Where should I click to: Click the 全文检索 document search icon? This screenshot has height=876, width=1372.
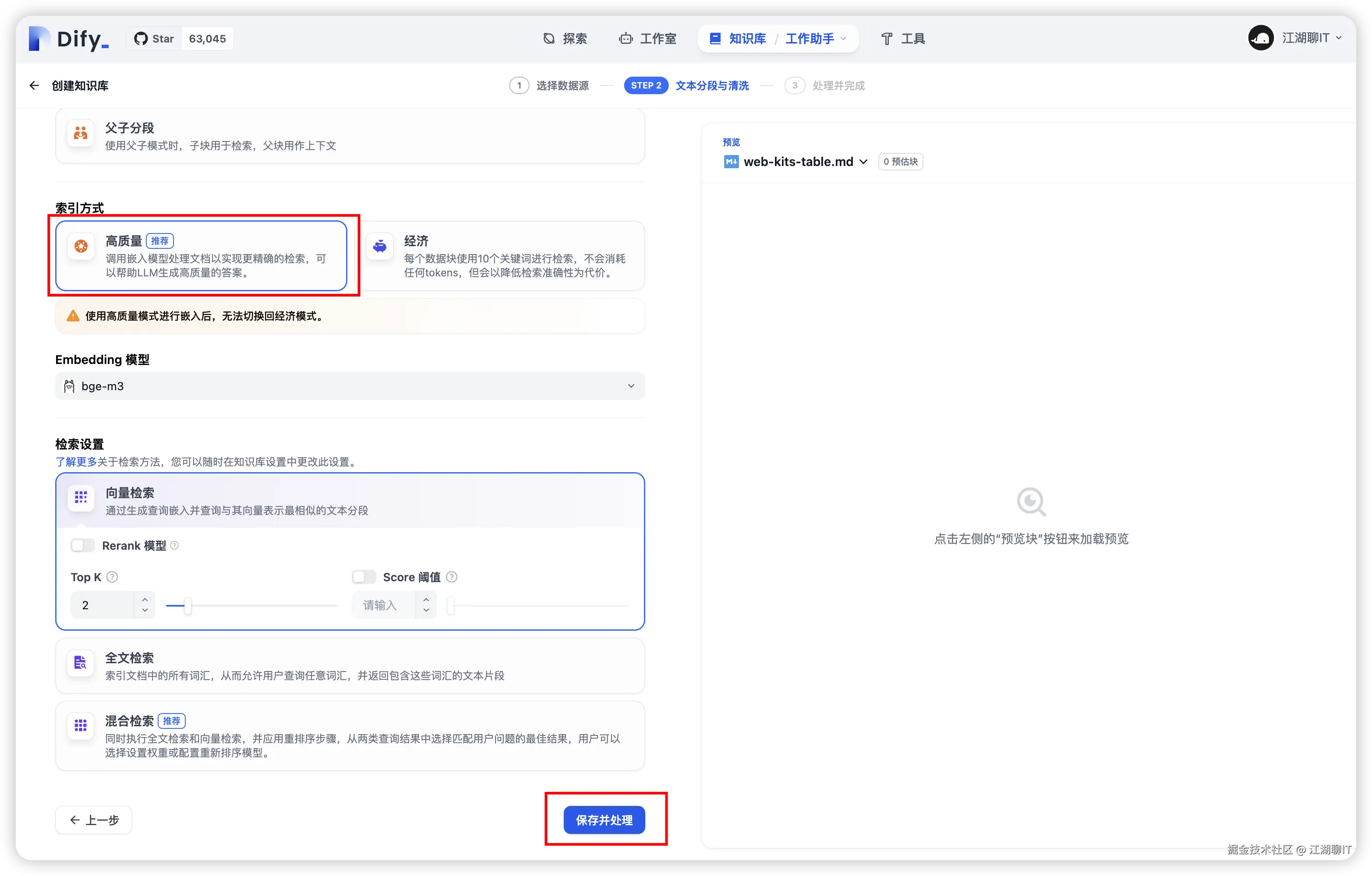(x=80, y=662)
